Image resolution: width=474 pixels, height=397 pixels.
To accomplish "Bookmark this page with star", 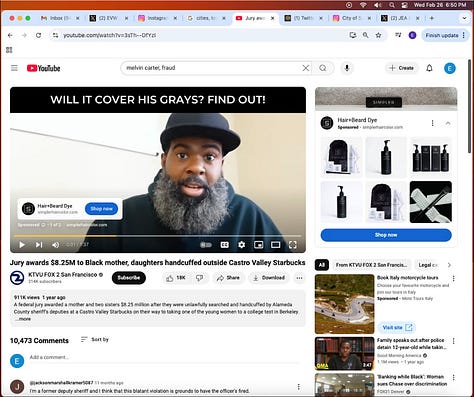I will pos(378,35).
